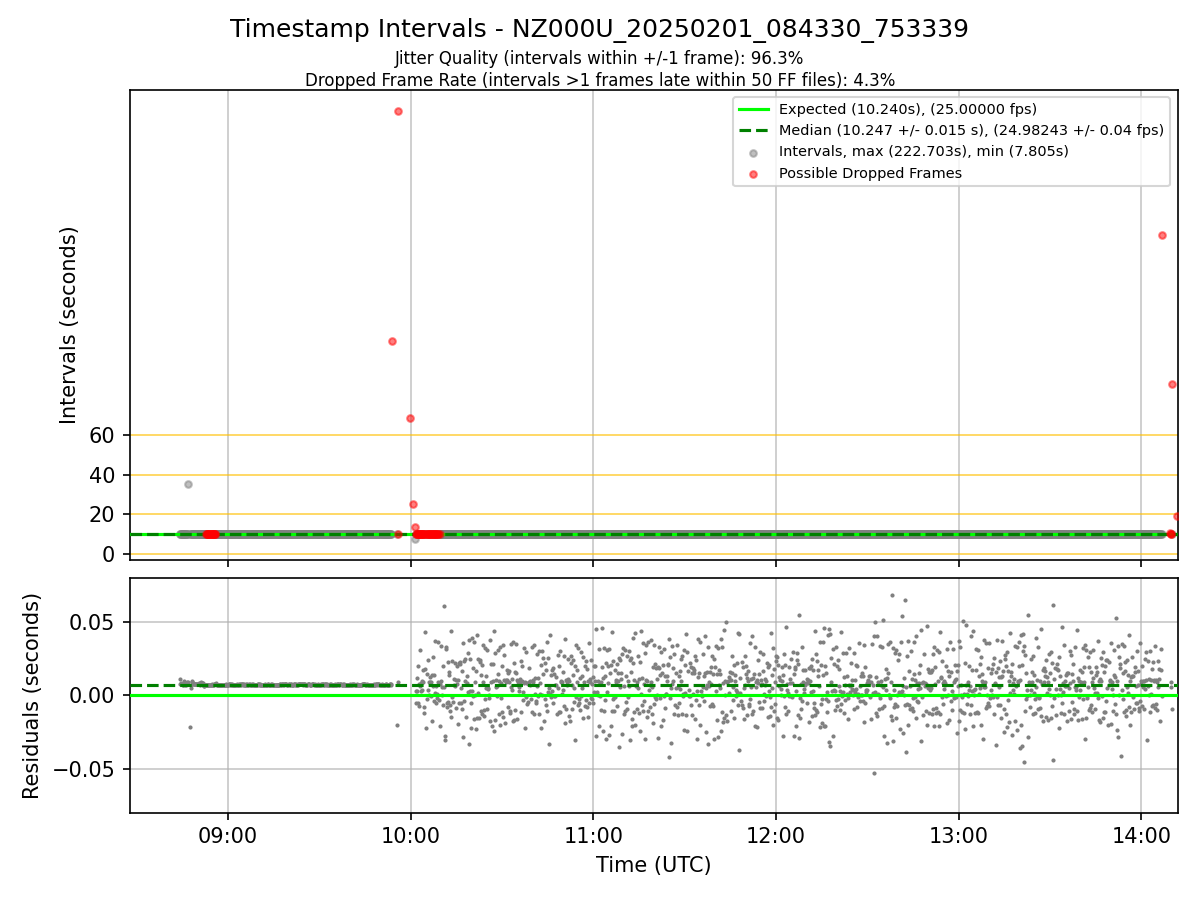The width and height of the screenshot is (1200, 900).
Task: Click the 13:00 x-axis tick label
Action: coord(959,835)
